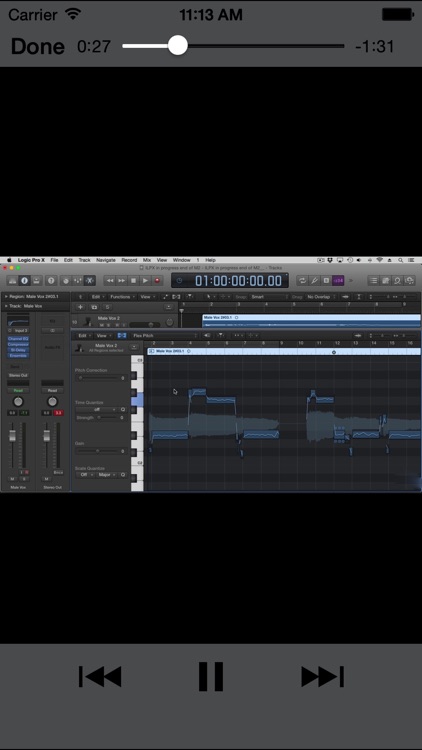Click the Bnce bounce button
Screen dimensions: 422x750
point(58,472)
